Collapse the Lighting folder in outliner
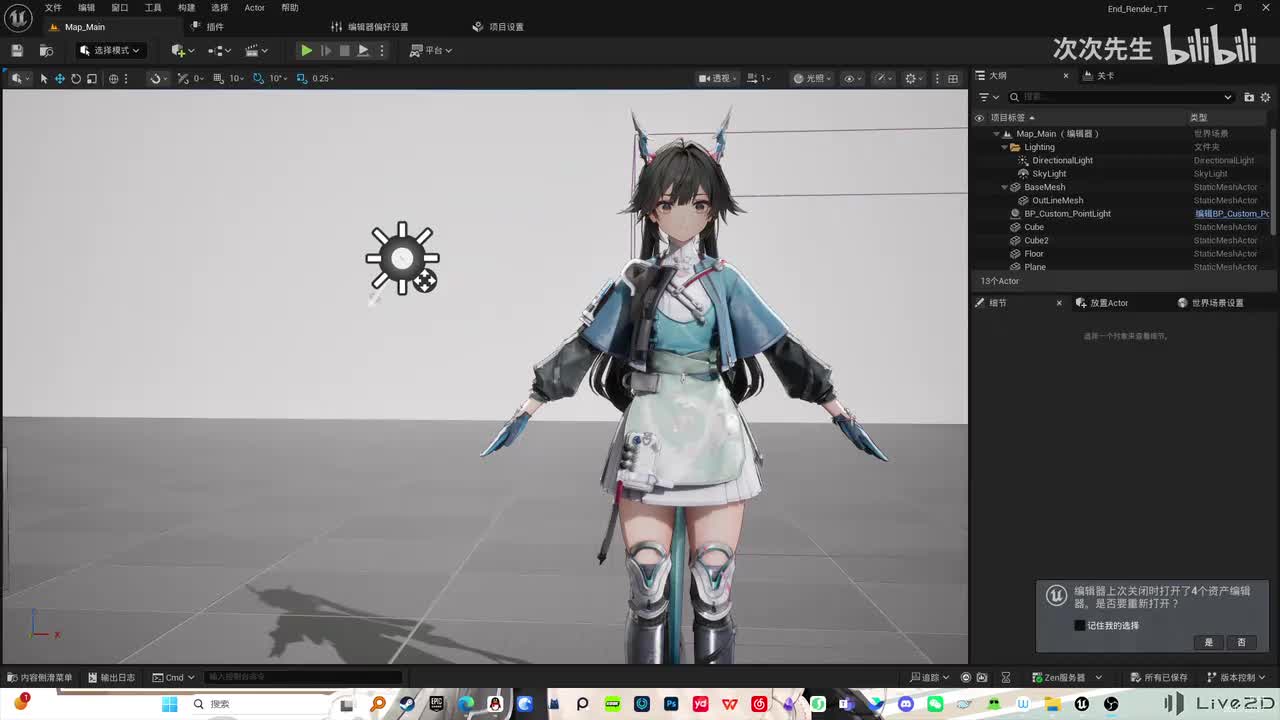Screen dimensions: 1280x720 click(x=1004, y=147)
